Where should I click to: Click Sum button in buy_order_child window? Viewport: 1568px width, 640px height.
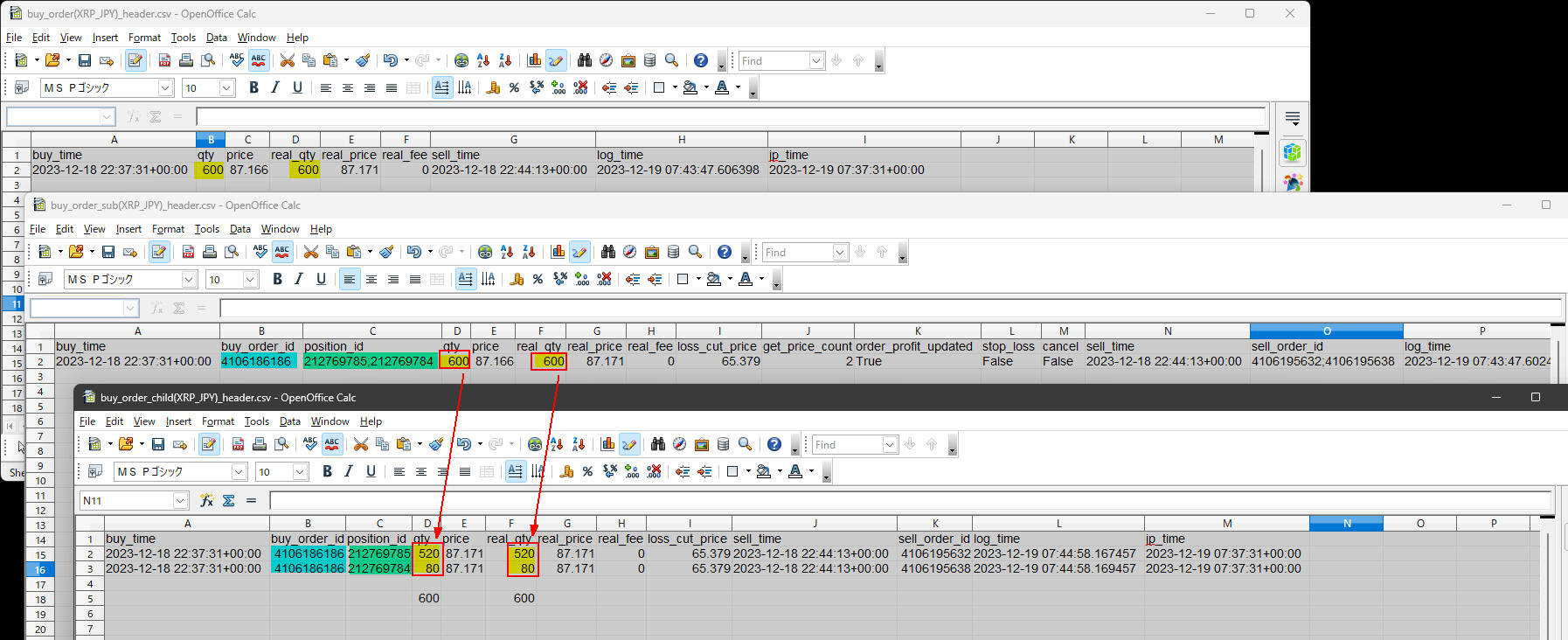click(228, 500)
